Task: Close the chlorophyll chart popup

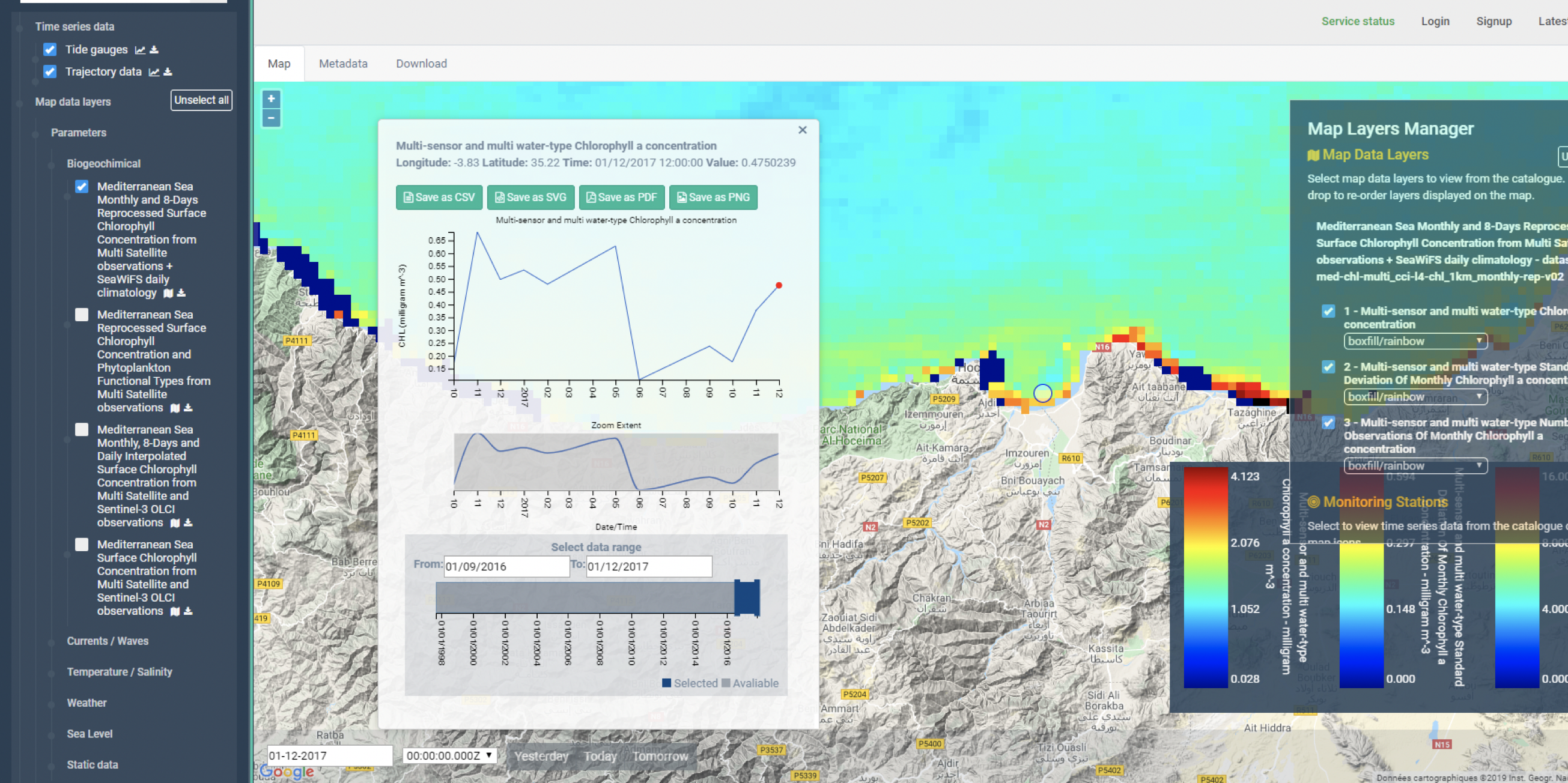Action: tap(802, 130)
